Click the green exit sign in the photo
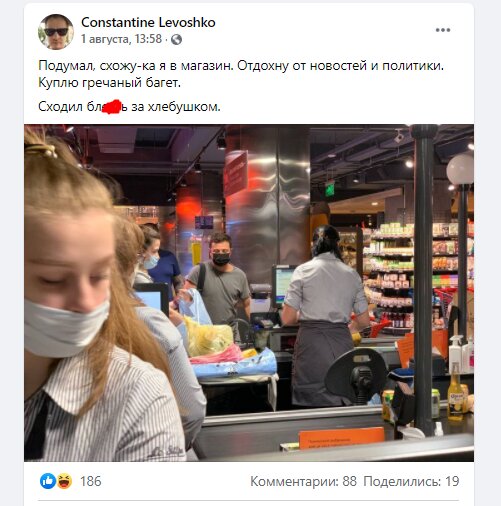Image resolution: width=501 pixels, height=506 pixels. point(330,189)
